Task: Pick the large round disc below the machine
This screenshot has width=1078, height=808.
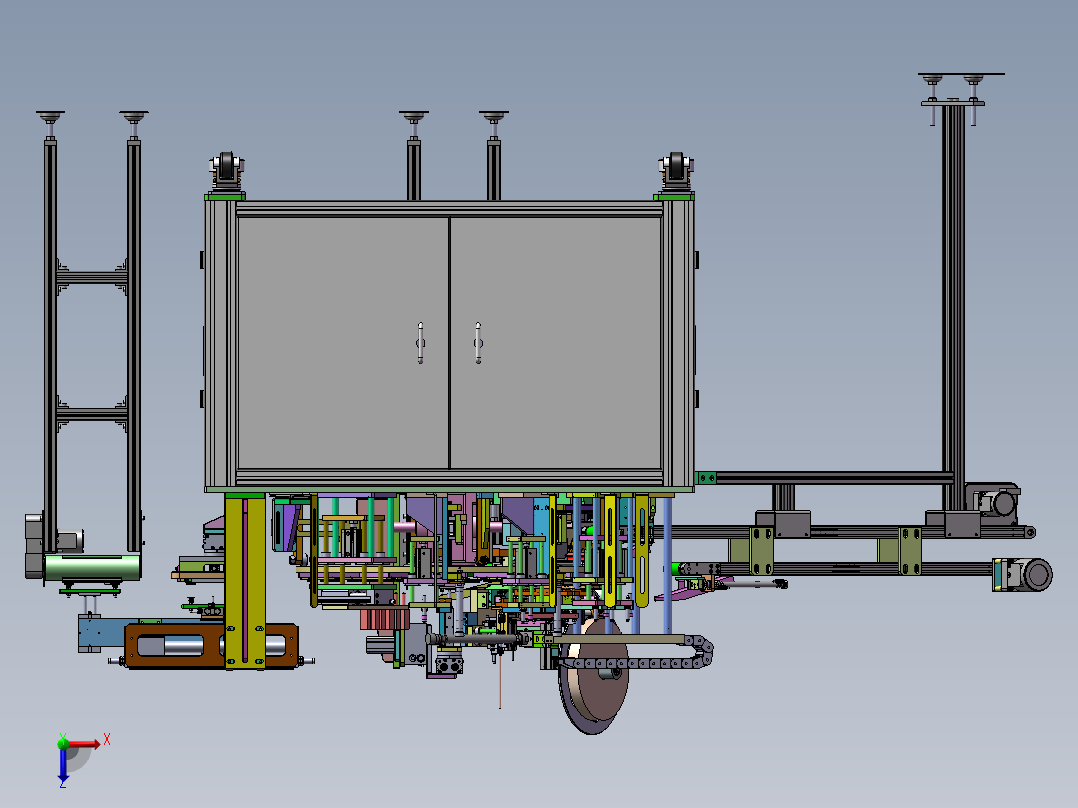Action: 594,676
